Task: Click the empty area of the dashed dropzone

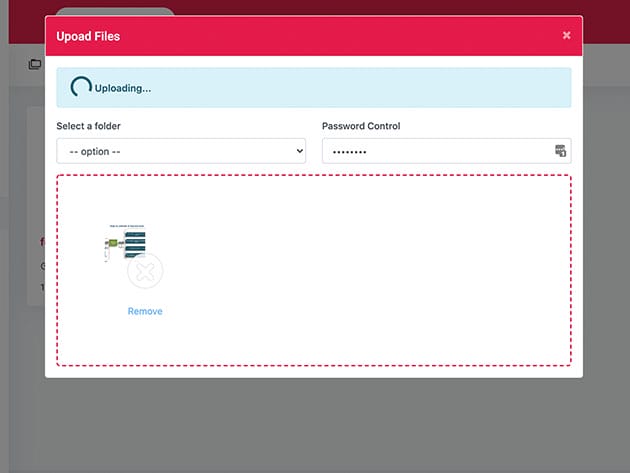Action: click(x=380, y=270)
